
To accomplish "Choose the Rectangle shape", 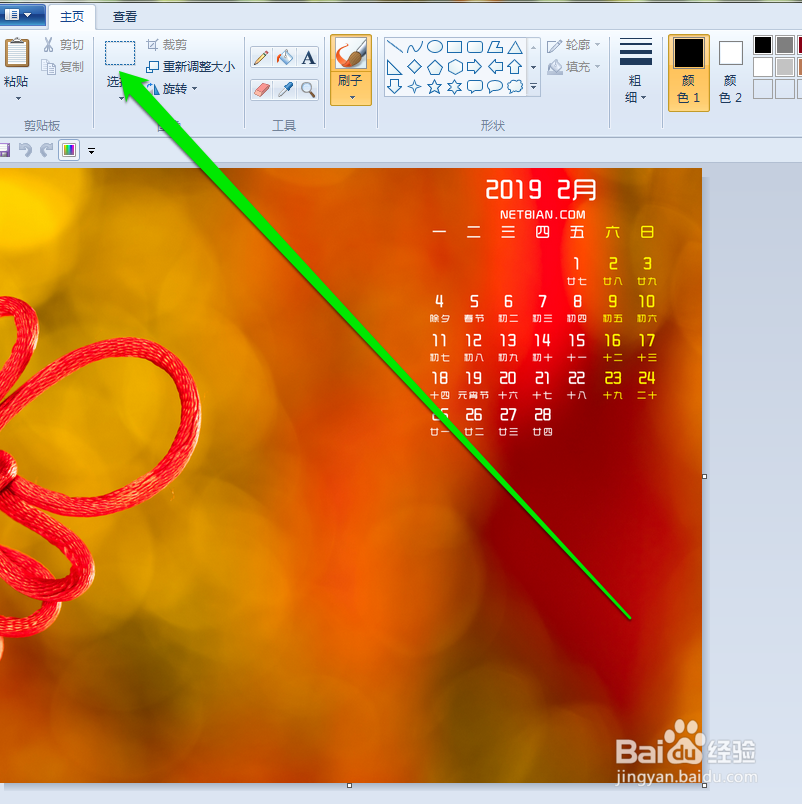I will 455,47.
